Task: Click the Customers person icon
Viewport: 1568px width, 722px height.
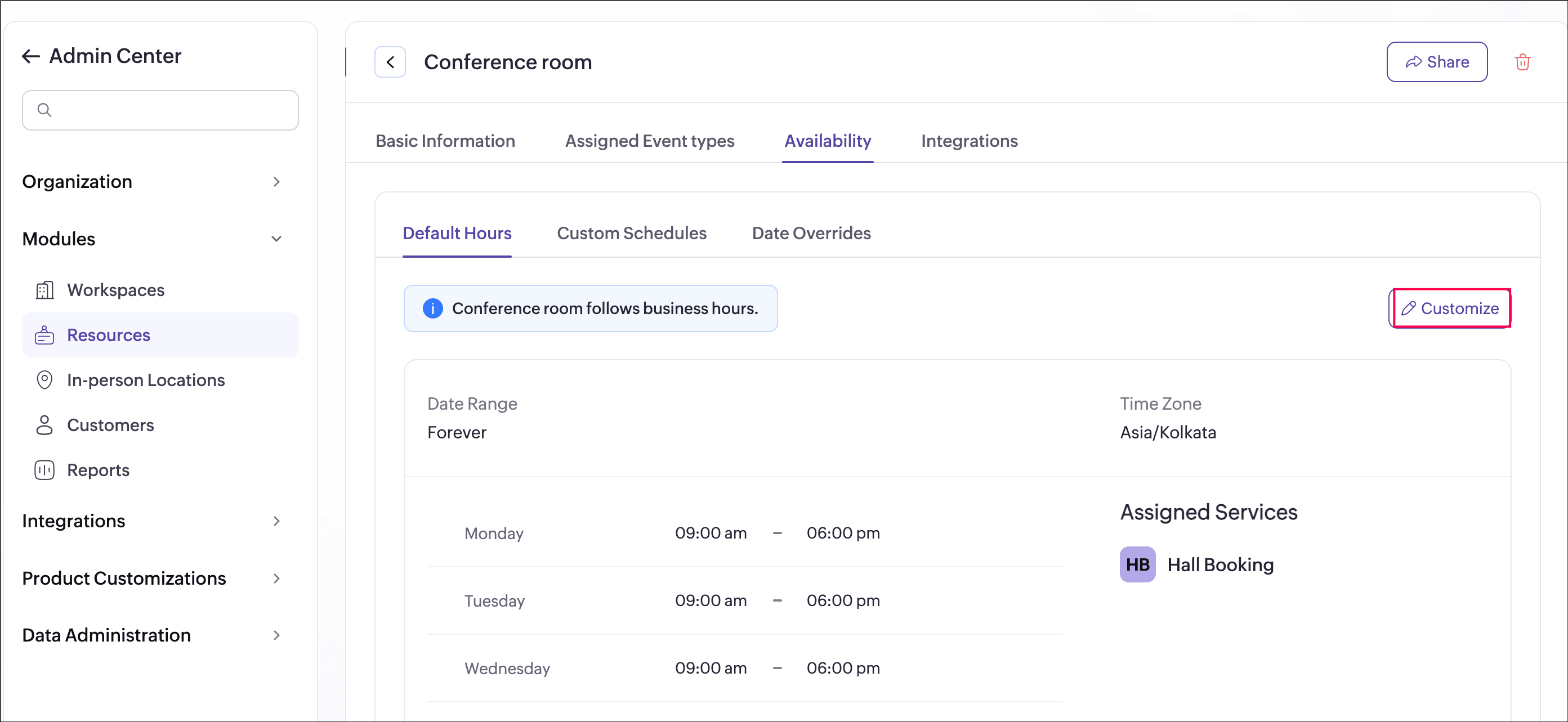Action: click(44, 425)
